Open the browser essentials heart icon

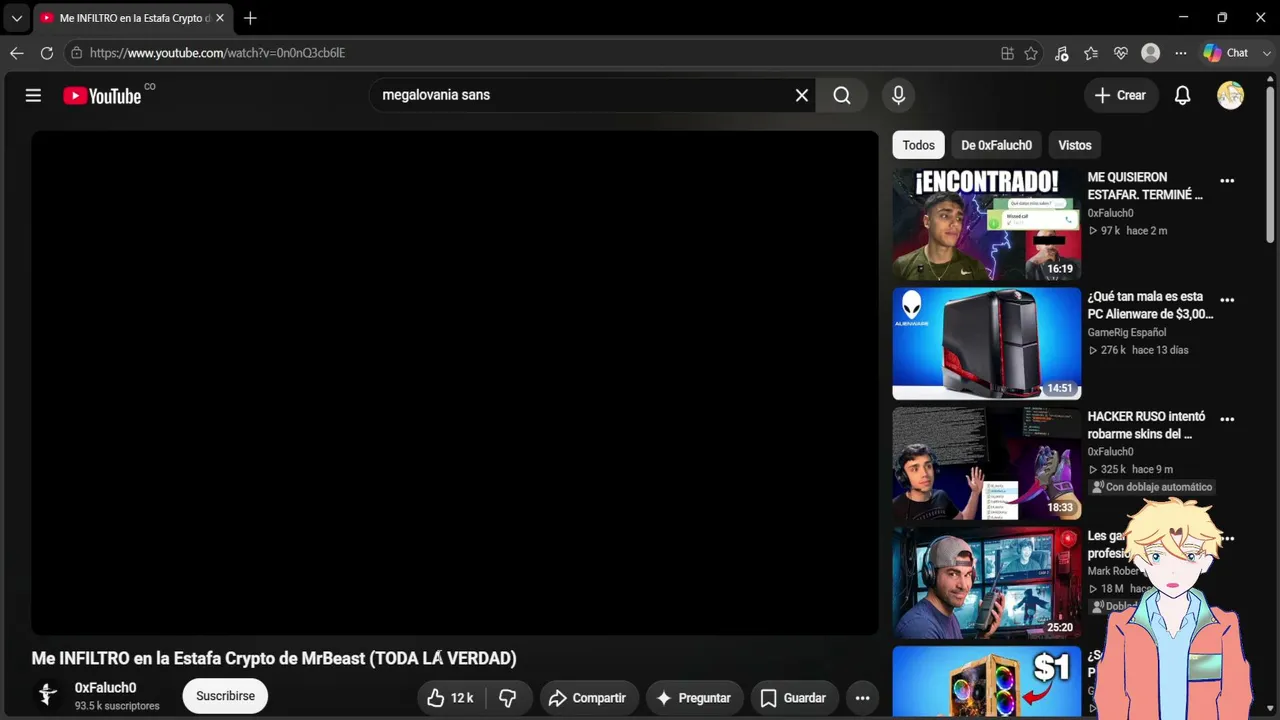pos(1121,53)
